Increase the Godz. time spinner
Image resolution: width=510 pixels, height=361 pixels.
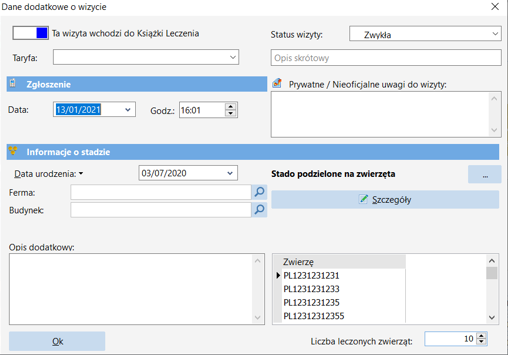(230, 107)
